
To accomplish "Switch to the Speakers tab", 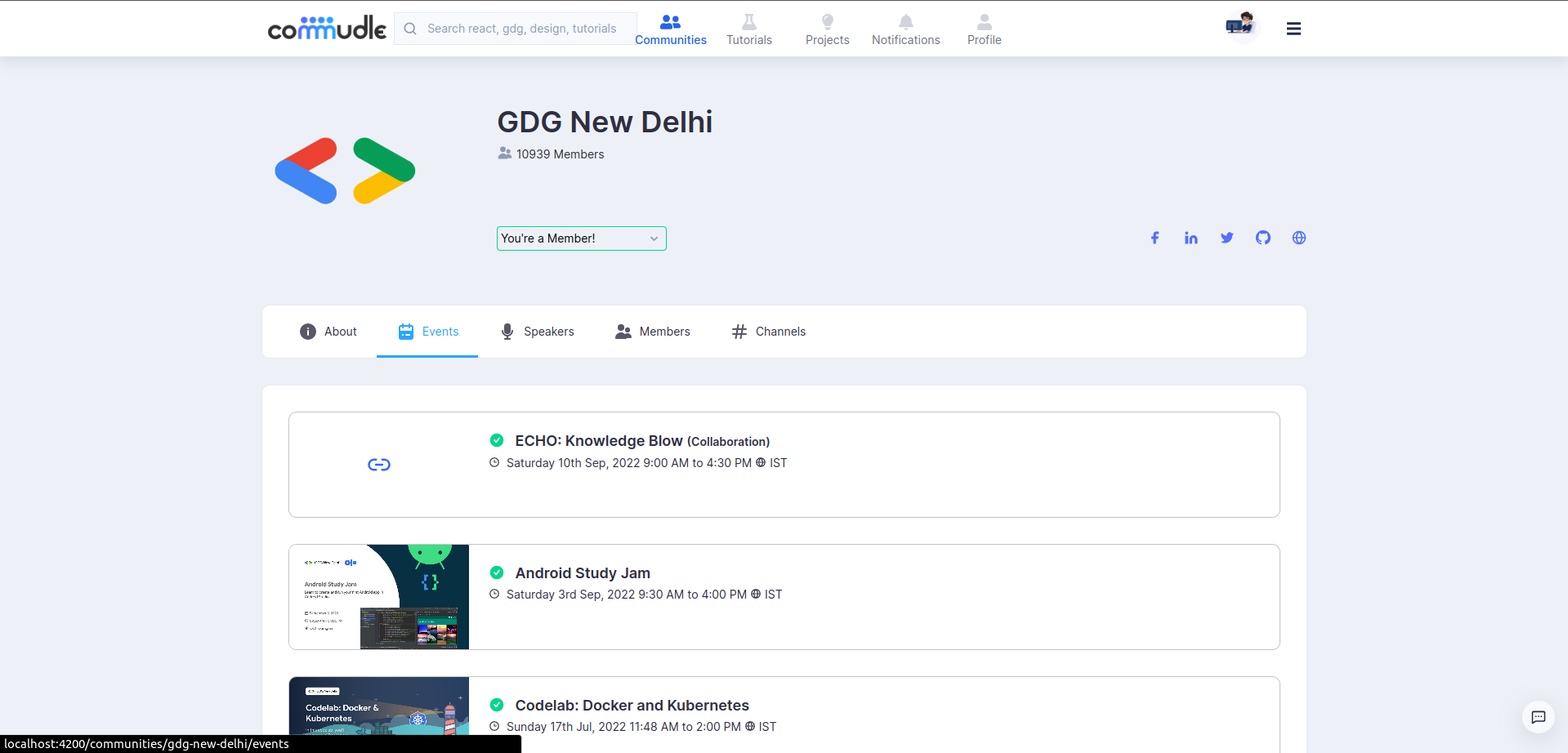I will 537,332.
